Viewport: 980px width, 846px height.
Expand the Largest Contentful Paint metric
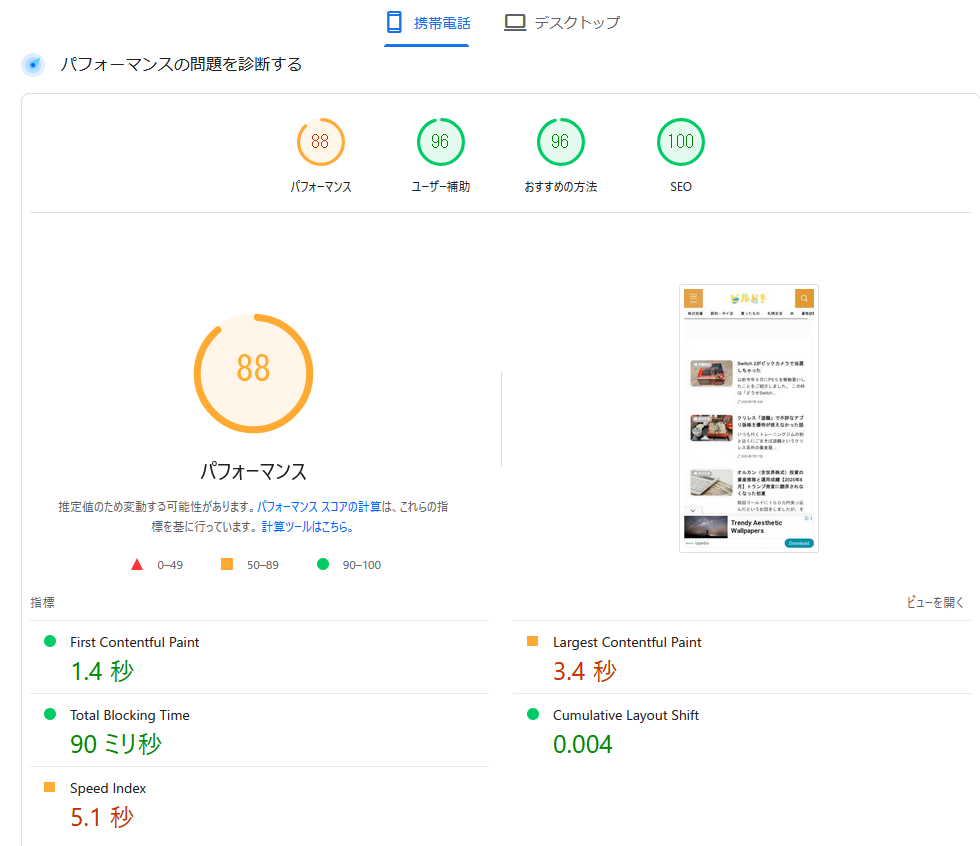pyautogui.click(x=627, y=642)
